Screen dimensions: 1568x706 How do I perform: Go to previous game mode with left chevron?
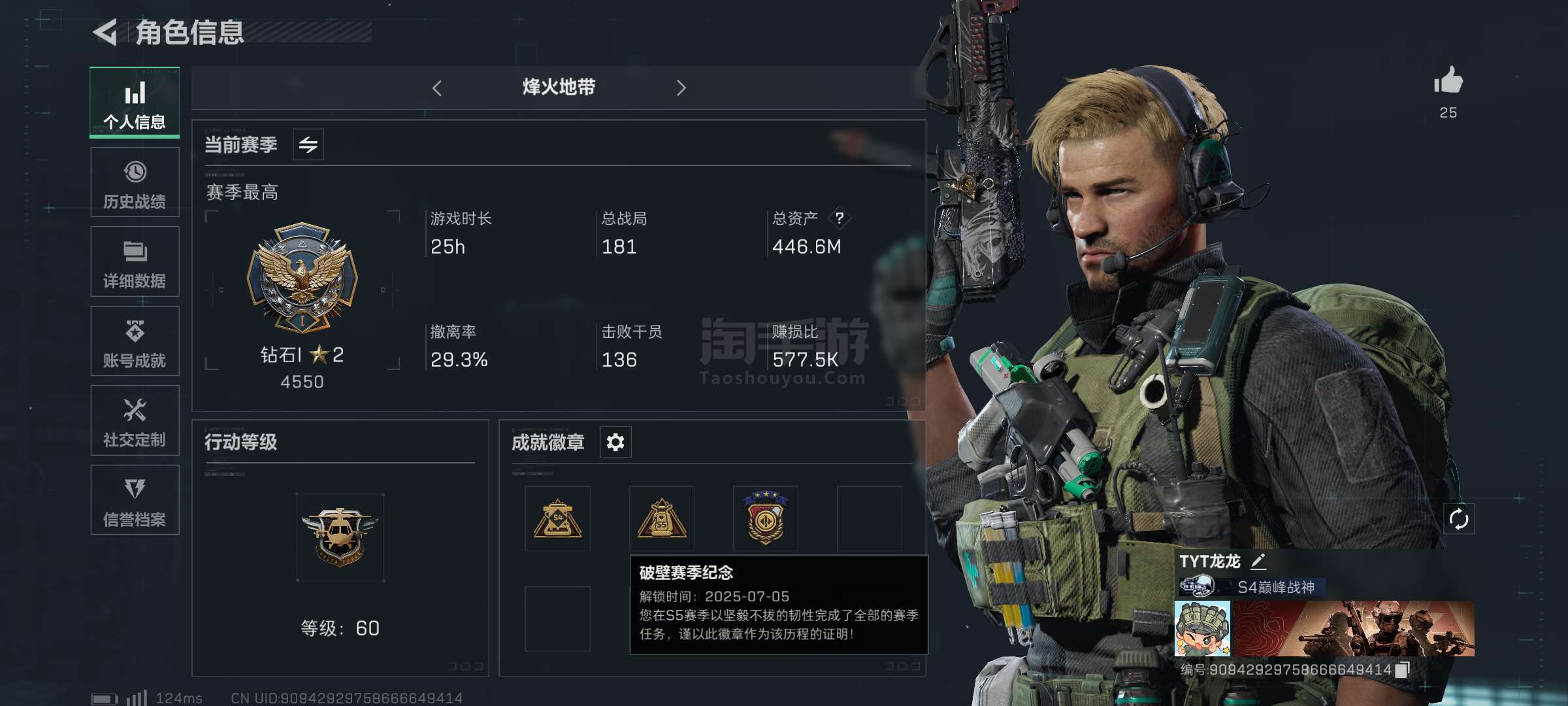point(437,88)
